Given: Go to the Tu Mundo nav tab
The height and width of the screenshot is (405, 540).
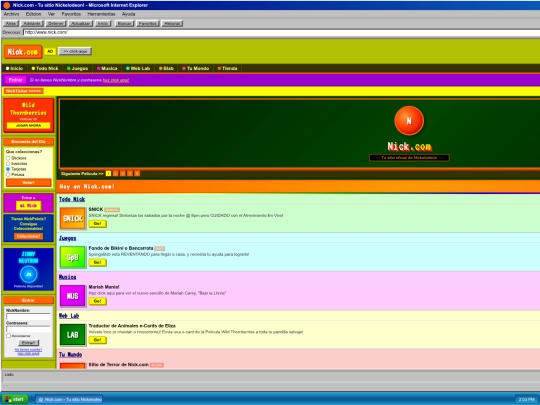Looking at the screenshot, I should click(x=195, y=69).
